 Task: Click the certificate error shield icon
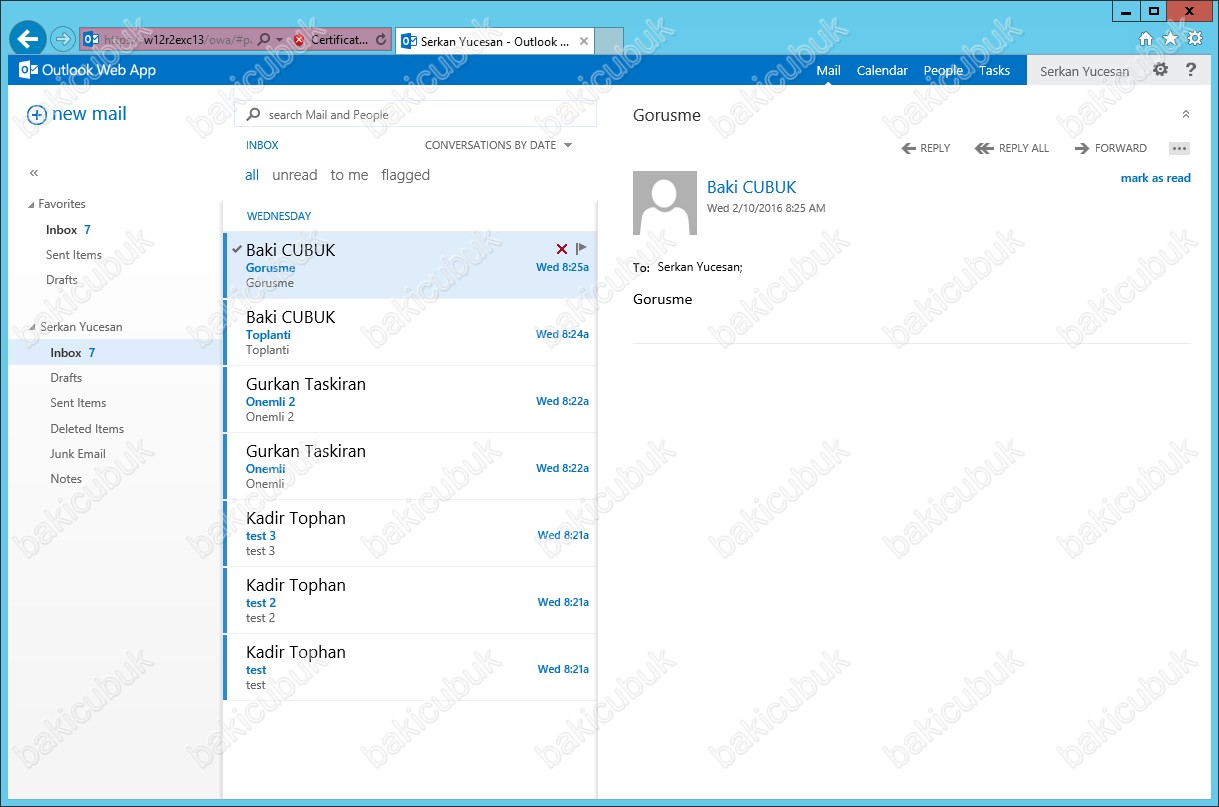tap(298, 40)
